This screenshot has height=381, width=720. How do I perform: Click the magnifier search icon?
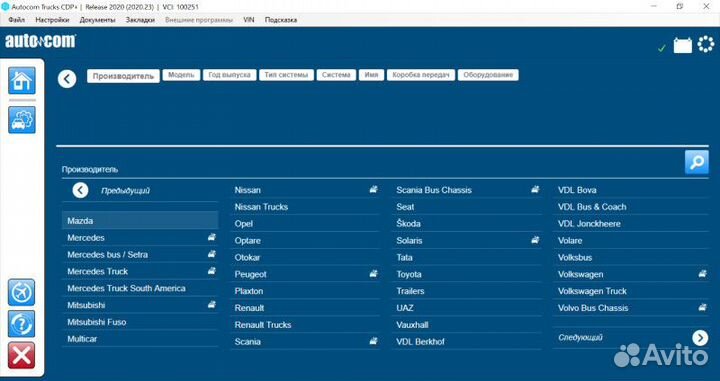pos(697,162)
